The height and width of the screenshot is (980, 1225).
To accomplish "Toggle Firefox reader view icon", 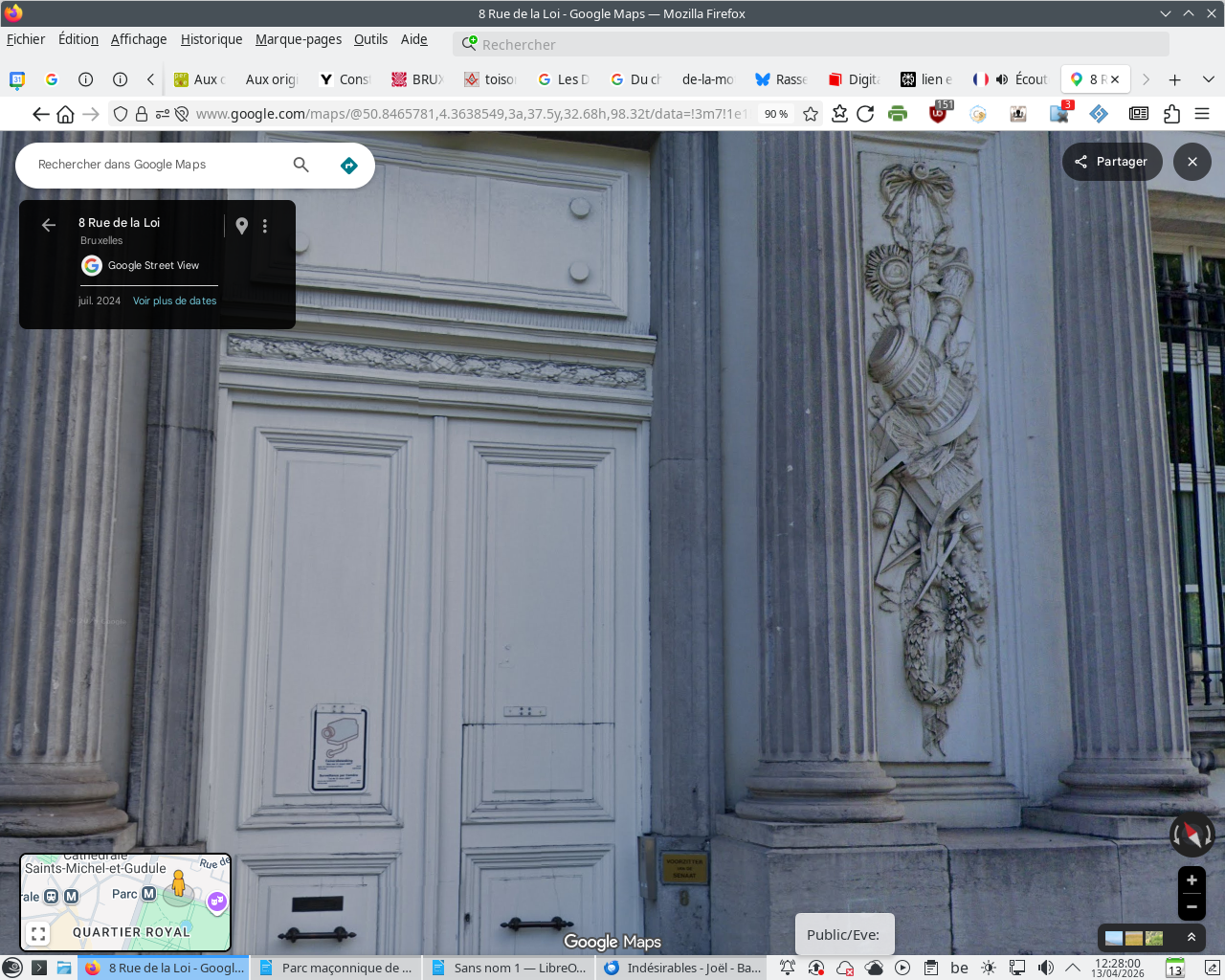I will [1138, 114].
